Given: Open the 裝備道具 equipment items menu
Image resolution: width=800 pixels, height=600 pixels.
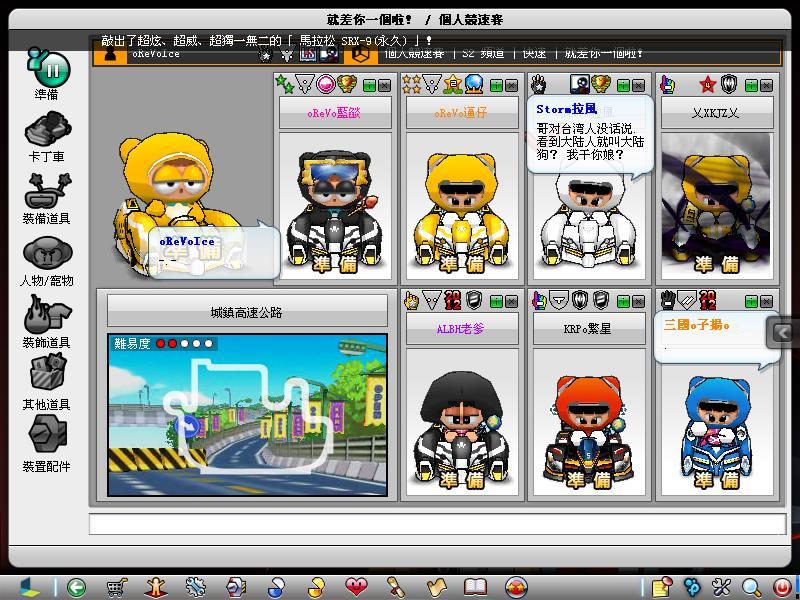Looking at the screenshot, I should pyautogui.click(x=47, y=190).
